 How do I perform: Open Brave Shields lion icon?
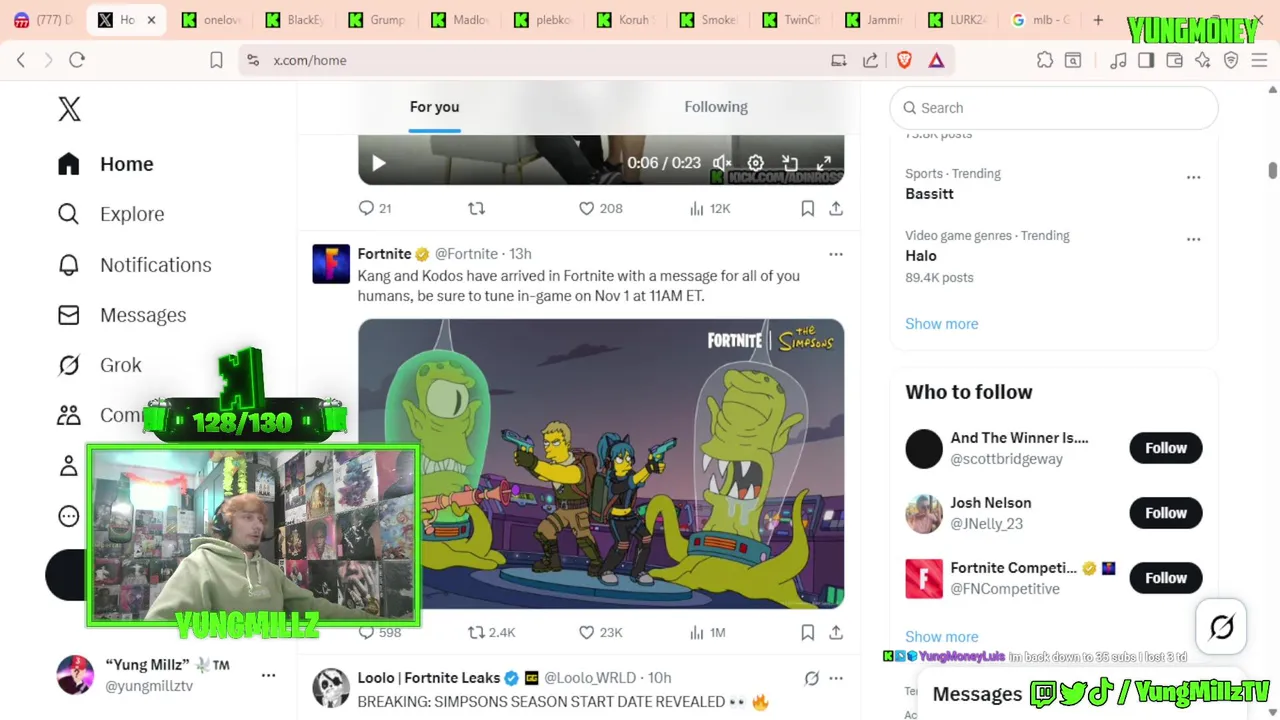tap(904, 60)
